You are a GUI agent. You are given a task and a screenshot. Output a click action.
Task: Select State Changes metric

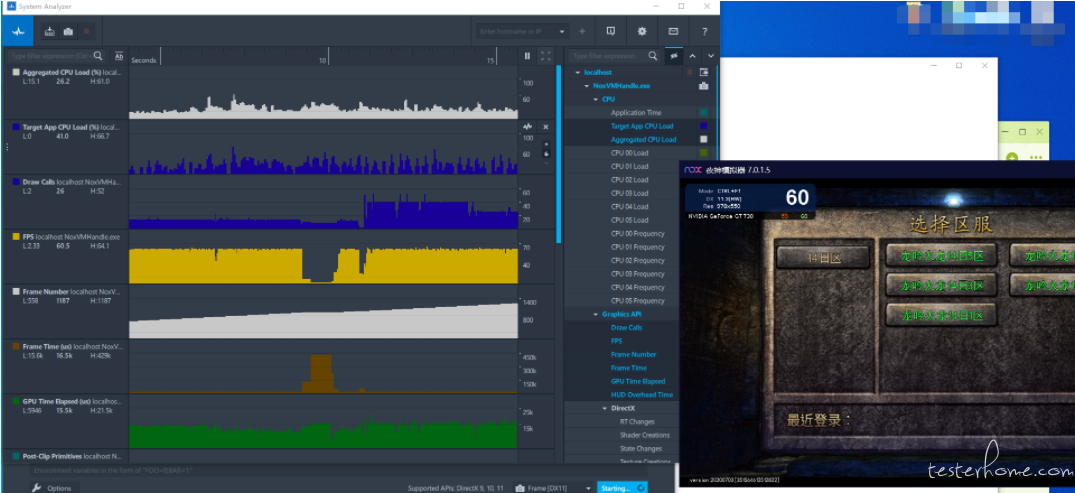coord(640,448)
